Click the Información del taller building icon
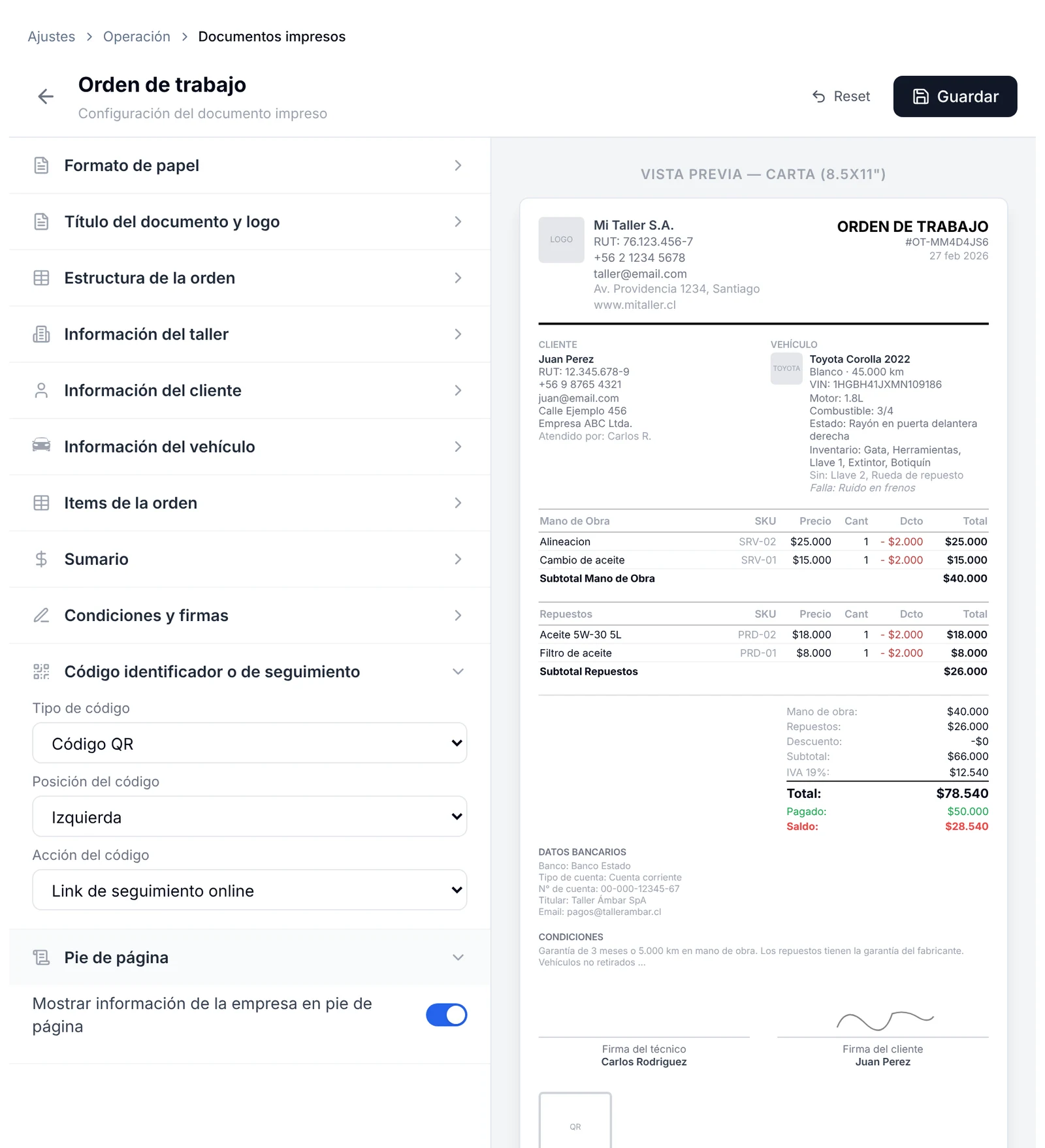1045x1148 pixels. pyautogui.click(x=41, y=334)
